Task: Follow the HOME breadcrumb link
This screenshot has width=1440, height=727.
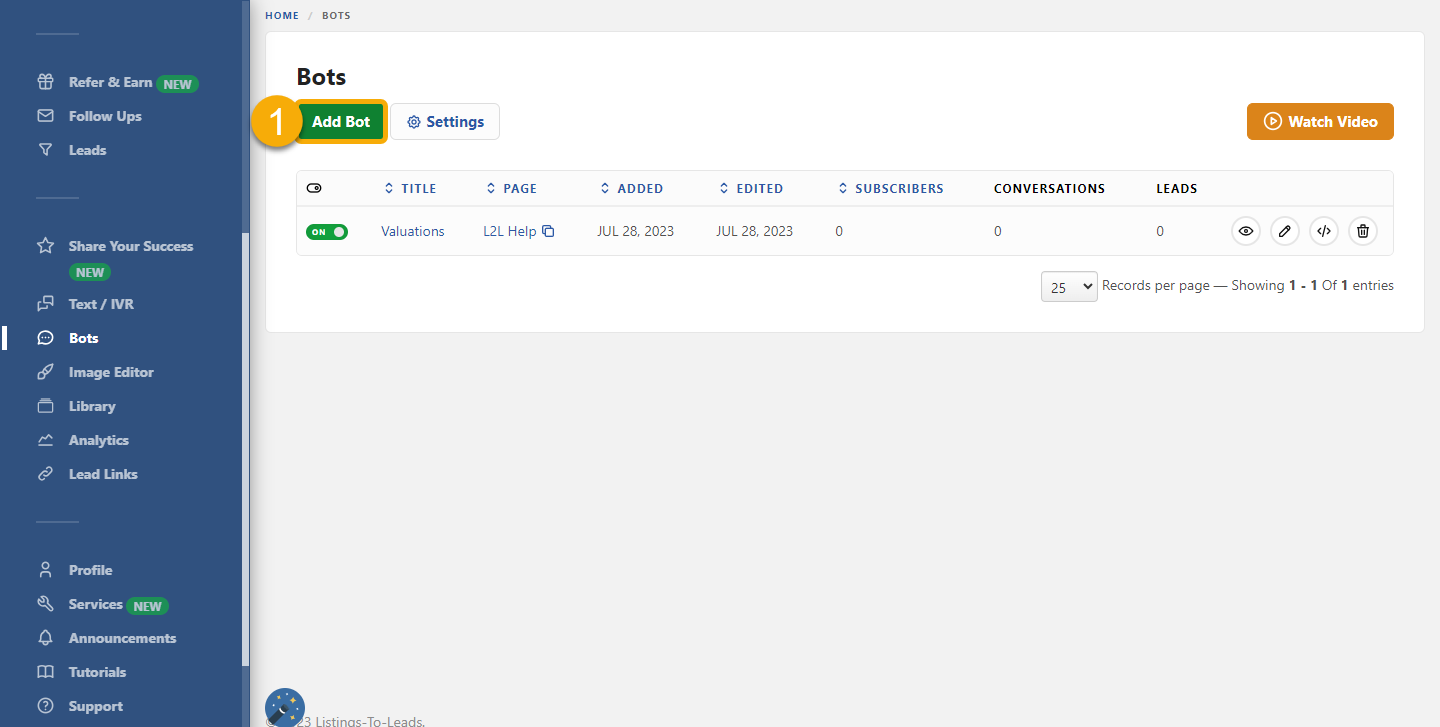Action: click(x=282, y=16)
